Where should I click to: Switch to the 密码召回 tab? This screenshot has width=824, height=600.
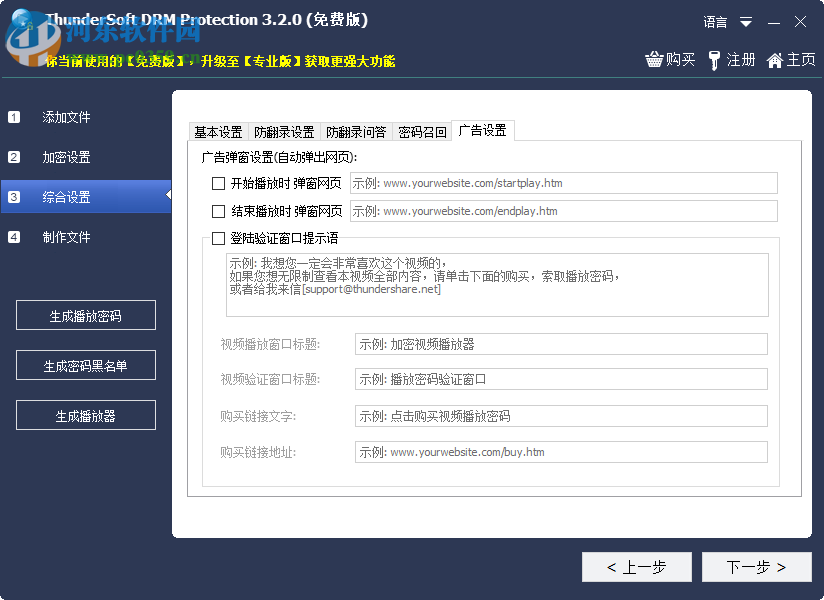coord(421,130)
